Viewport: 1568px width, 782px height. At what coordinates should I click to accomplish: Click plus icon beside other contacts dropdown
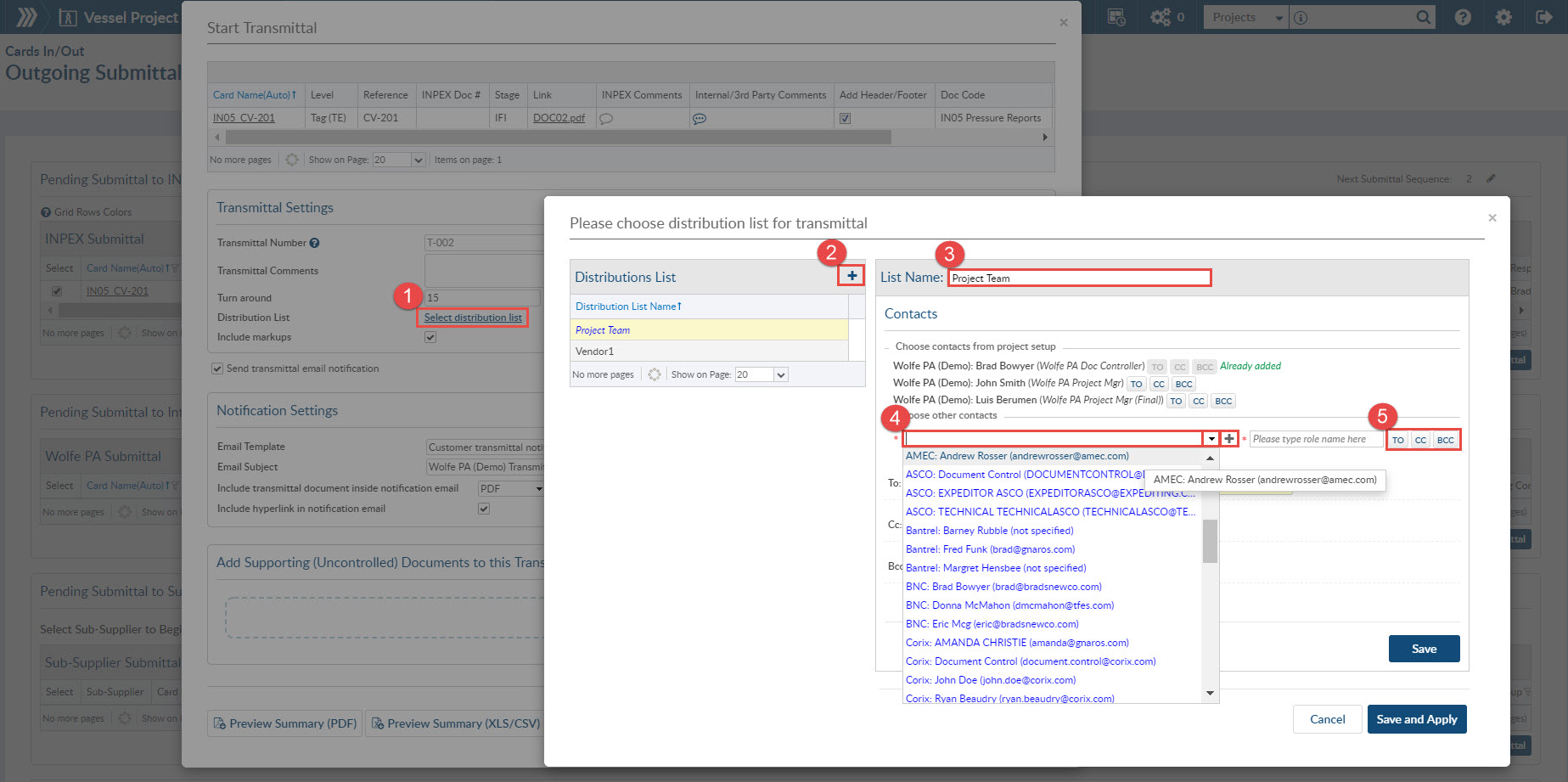[x=1228, y=439]
